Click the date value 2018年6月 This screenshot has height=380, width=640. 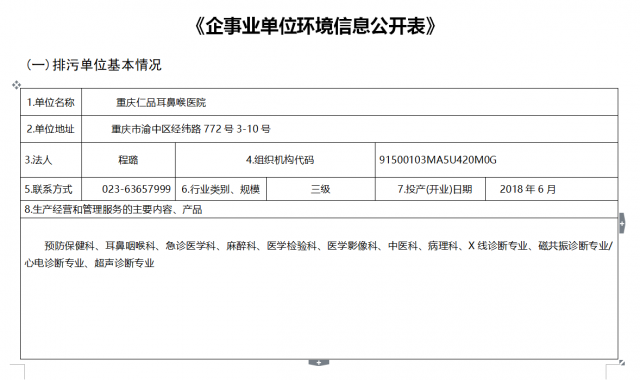[x=528, y=189]
